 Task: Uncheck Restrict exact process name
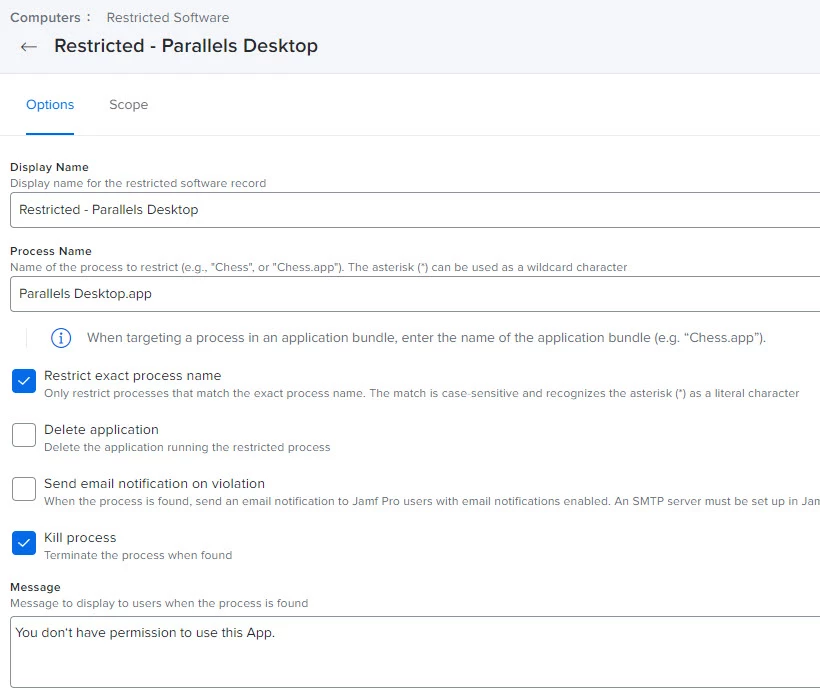click(24, 381)
